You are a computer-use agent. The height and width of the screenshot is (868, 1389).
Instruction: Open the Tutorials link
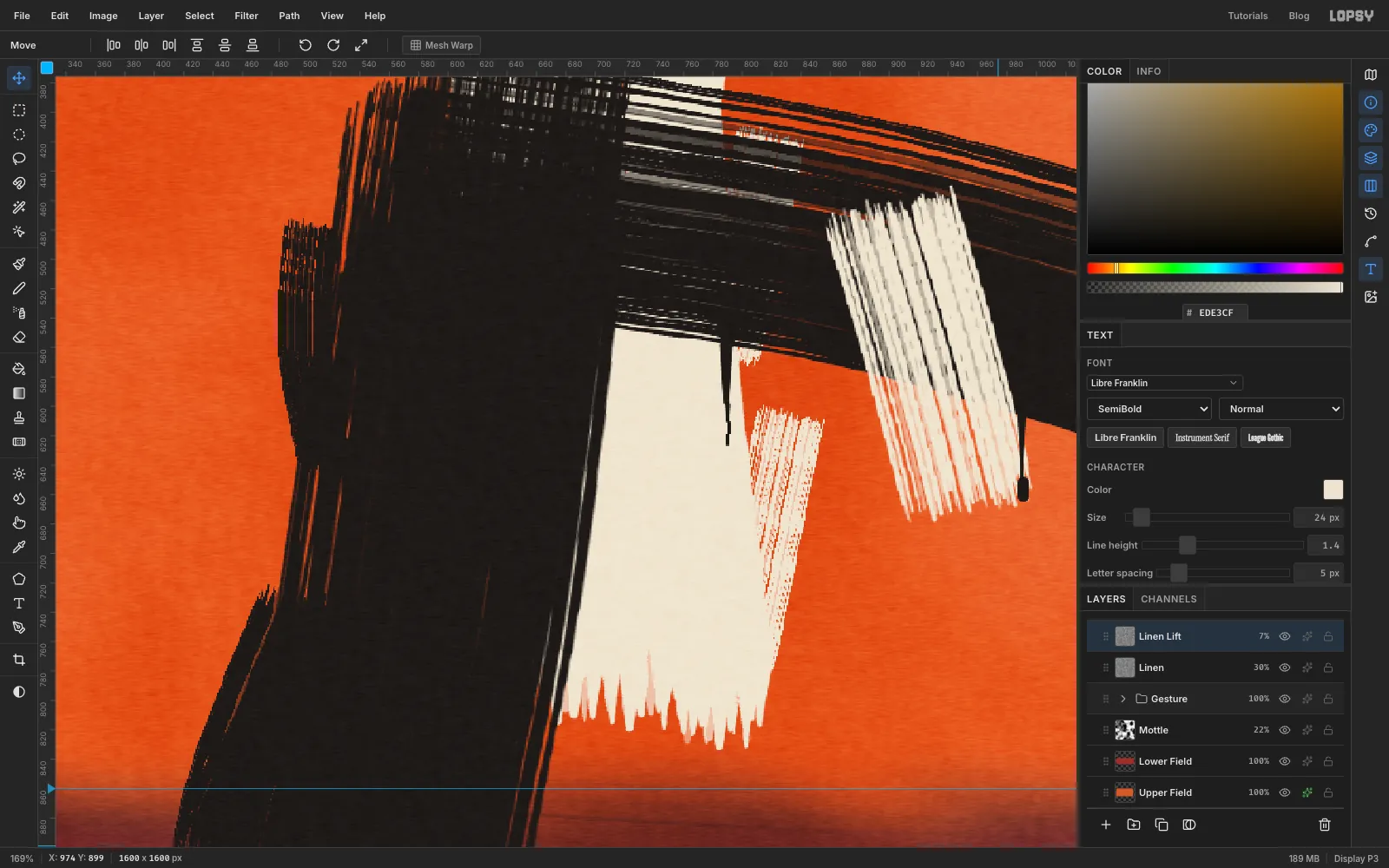click(x=1247, y=16)
